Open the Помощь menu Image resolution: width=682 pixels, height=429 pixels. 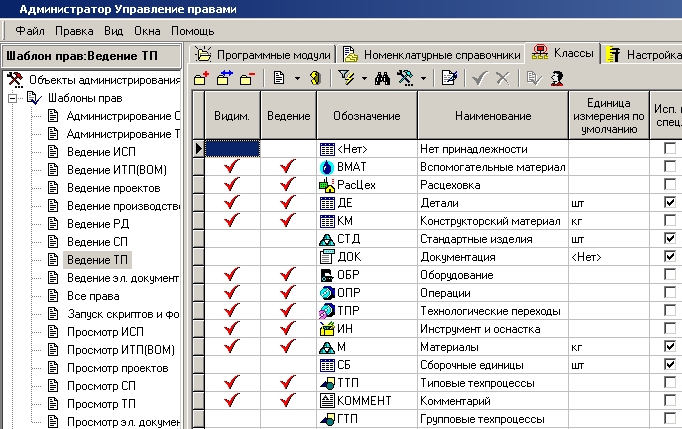click(193, 31)
